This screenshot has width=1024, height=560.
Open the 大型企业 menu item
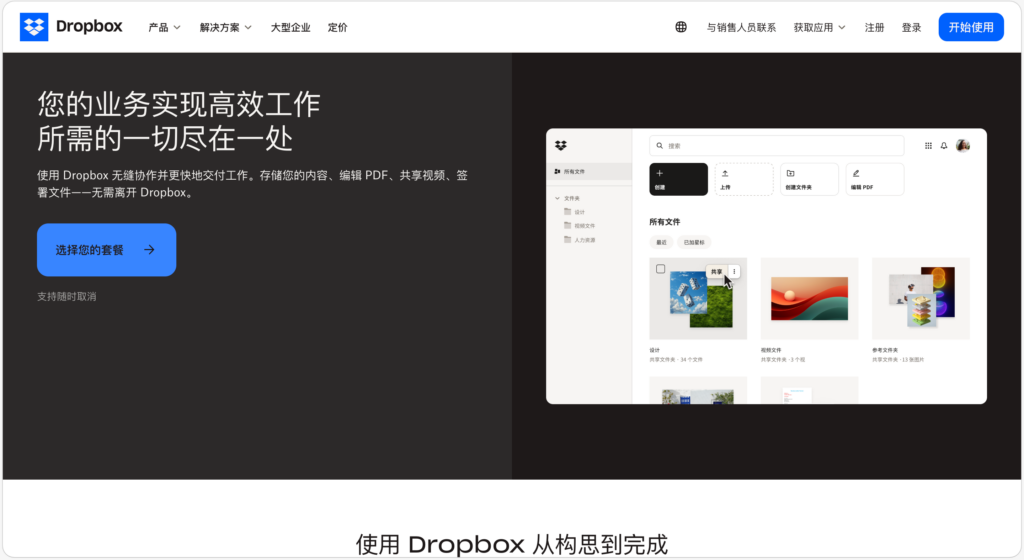click(x=290, y=27)
